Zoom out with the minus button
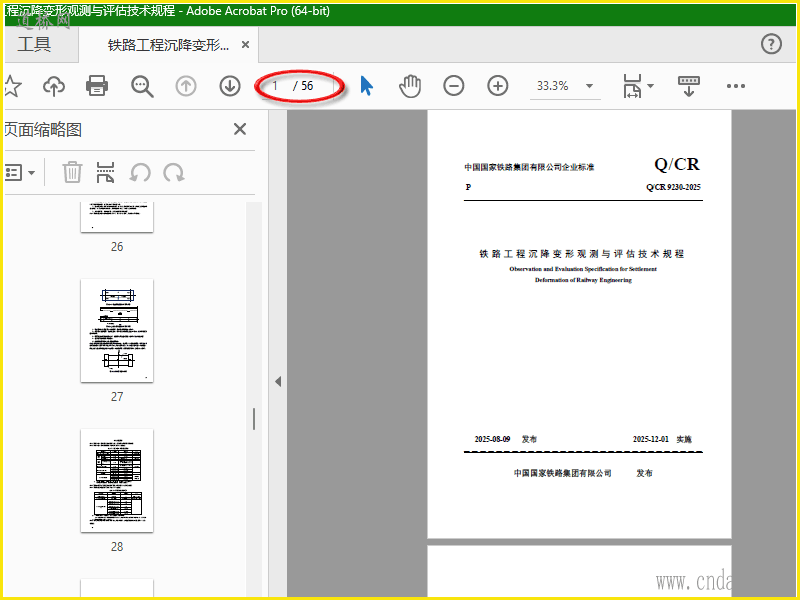The width and height of the screenshot is (800, 600). [x=454, y=86]
